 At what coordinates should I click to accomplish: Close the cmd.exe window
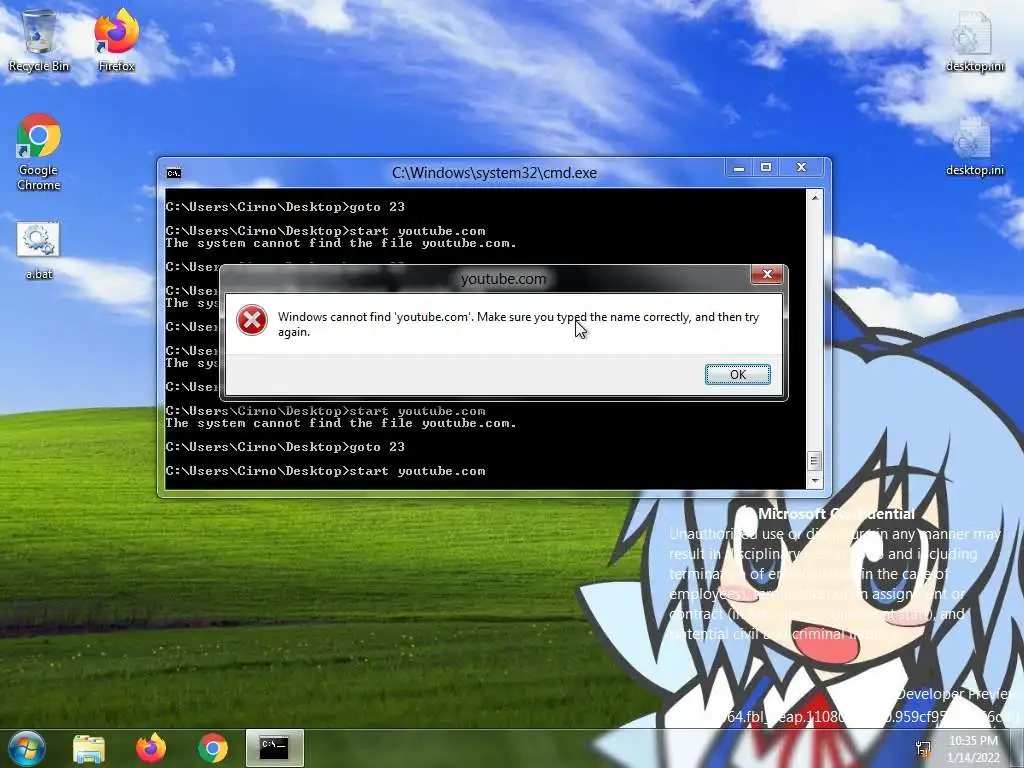(x=802, y=168)
